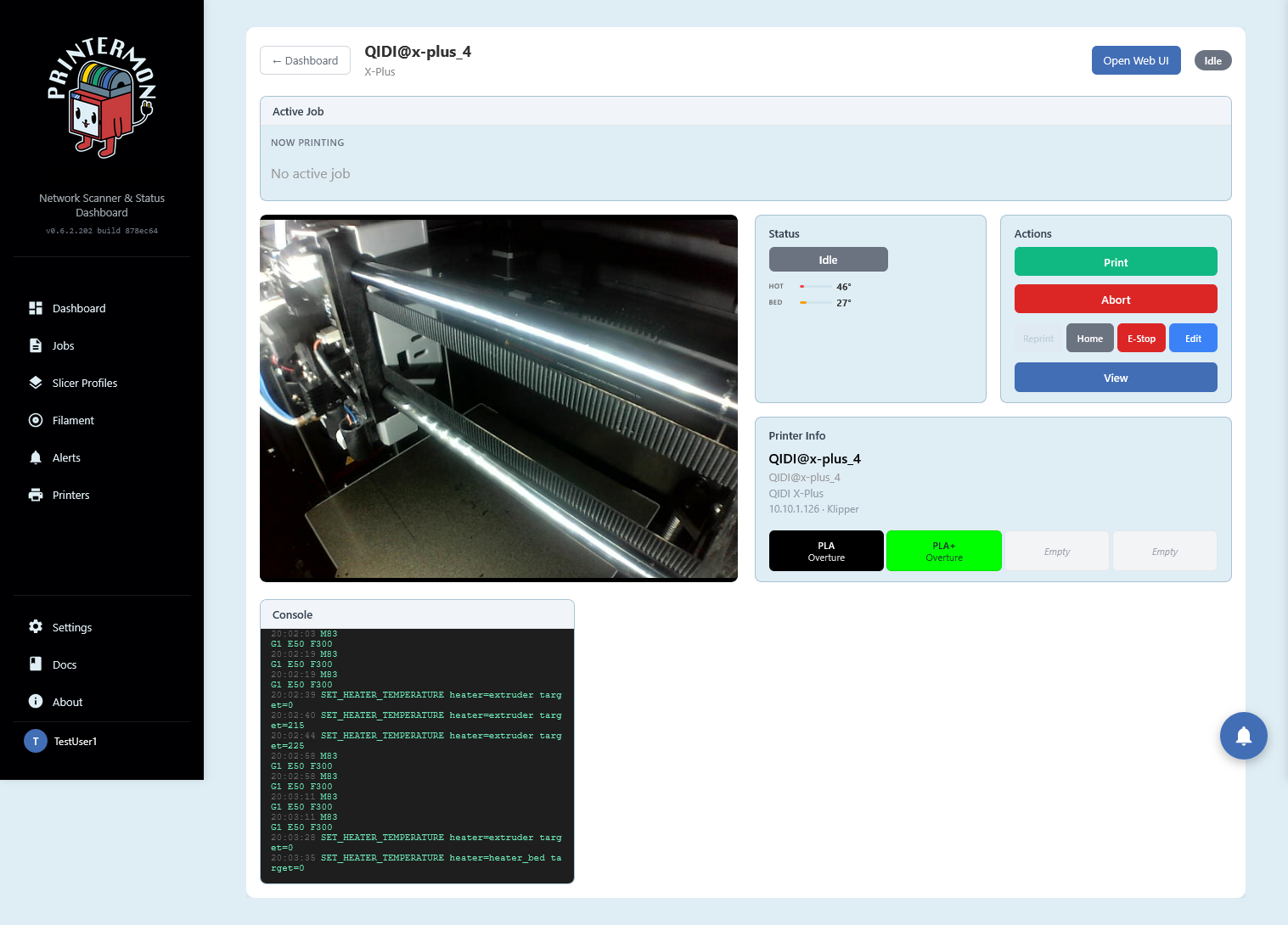Go back using the Dashboard button
This screenshot has height=925, width=1288.
coord(305,60)
